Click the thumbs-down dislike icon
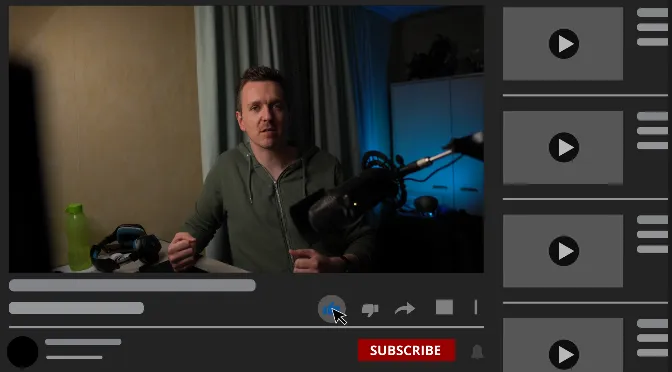Image resolution: width=672 pixels, height=372 pixels. [370, 309]
